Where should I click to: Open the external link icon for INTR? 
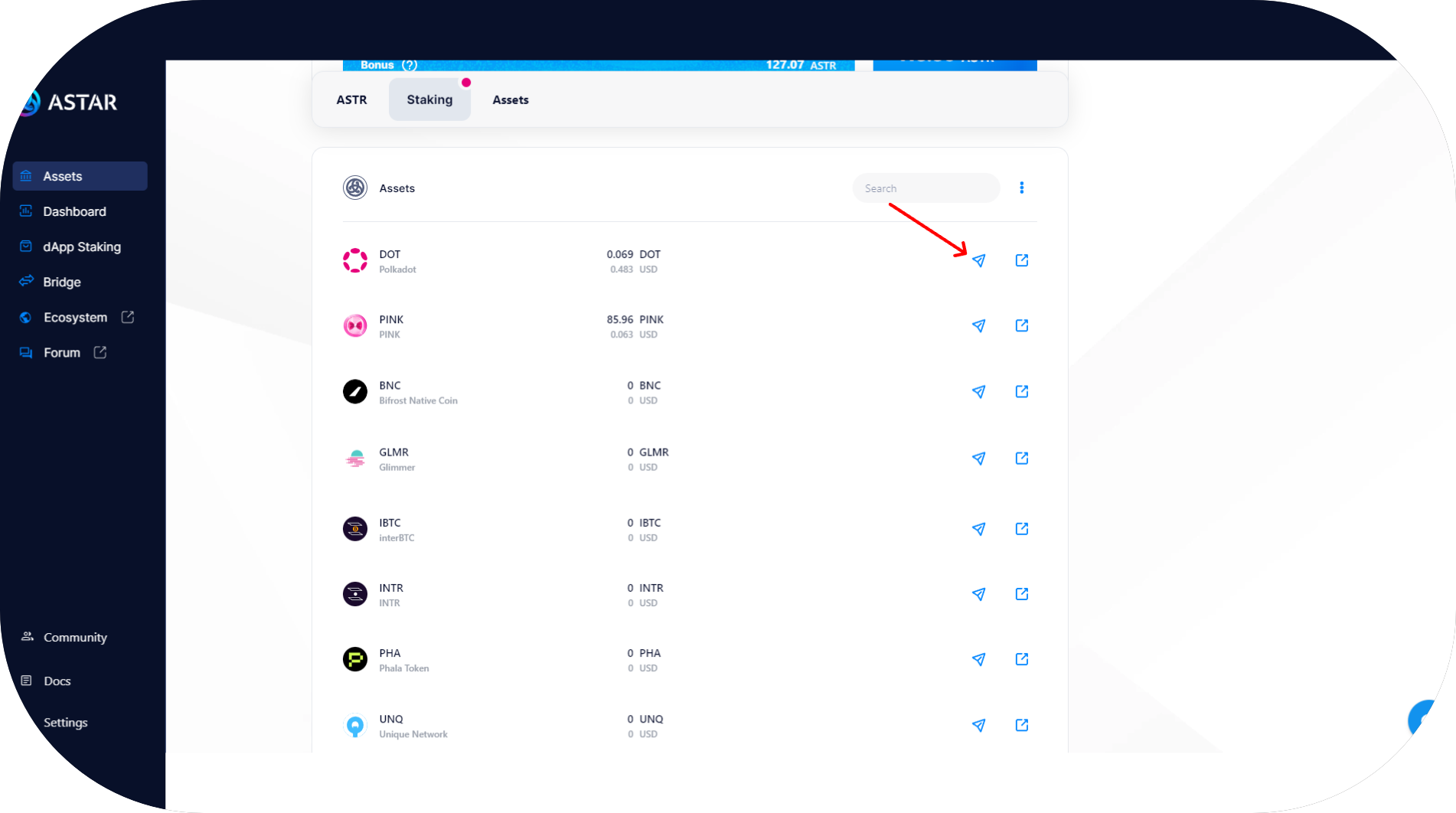pos(1021,594)
